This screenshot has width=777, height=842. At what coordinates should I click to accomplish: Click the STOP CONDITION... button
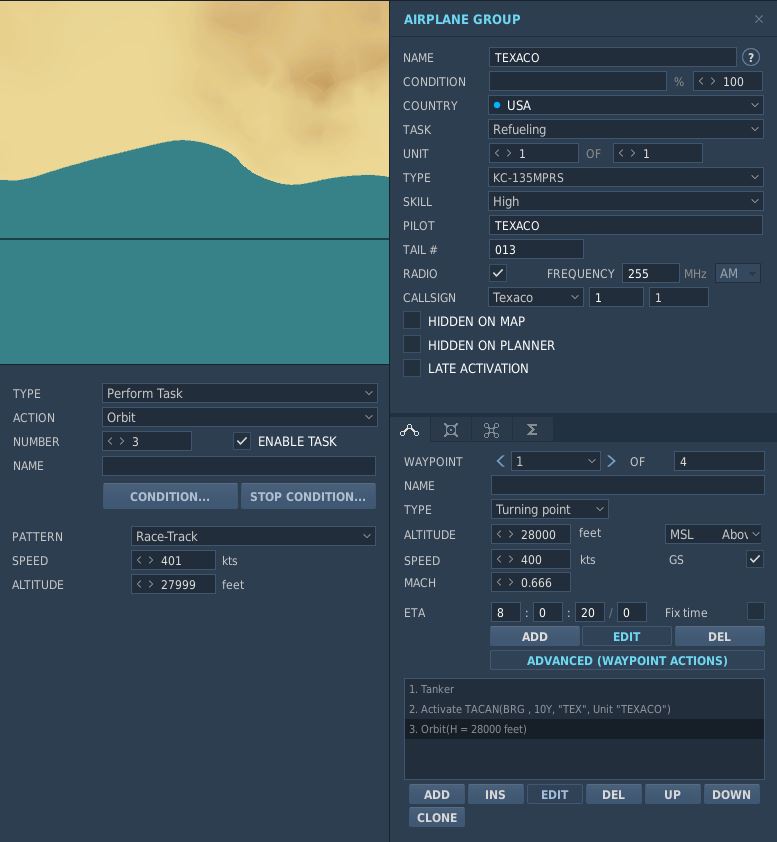[x=308, y=496]
